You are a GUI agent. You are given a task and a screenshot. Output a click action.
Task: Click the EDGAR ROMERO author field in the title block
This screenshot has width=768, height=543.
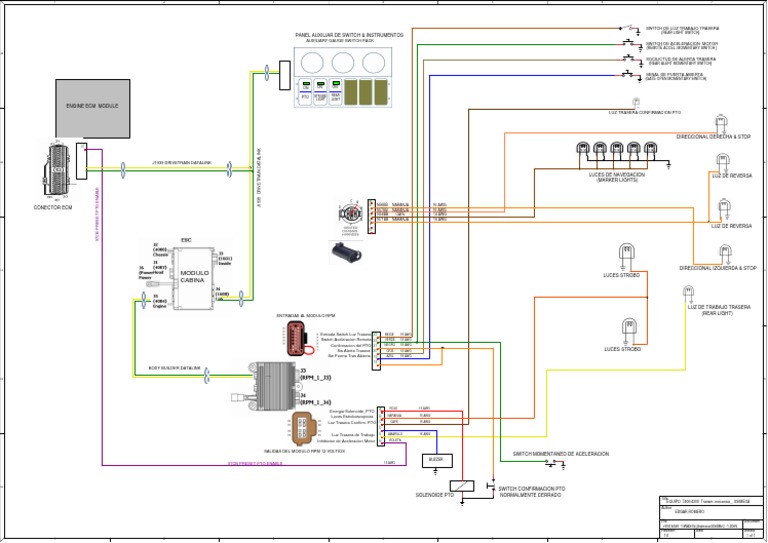[x=690, y=512]
